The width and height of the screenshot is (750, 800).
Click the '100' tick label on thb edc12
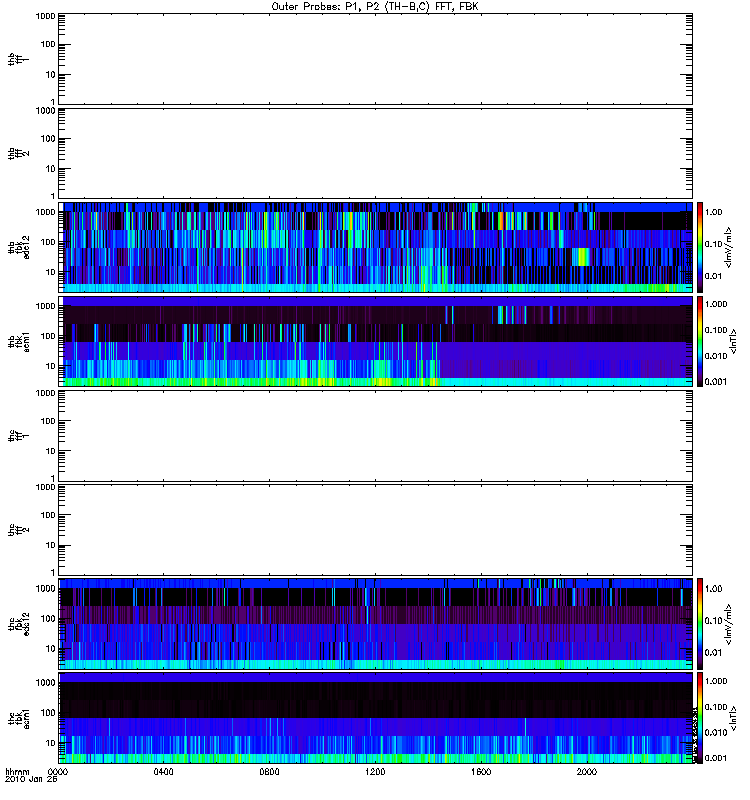coord(48,242)
